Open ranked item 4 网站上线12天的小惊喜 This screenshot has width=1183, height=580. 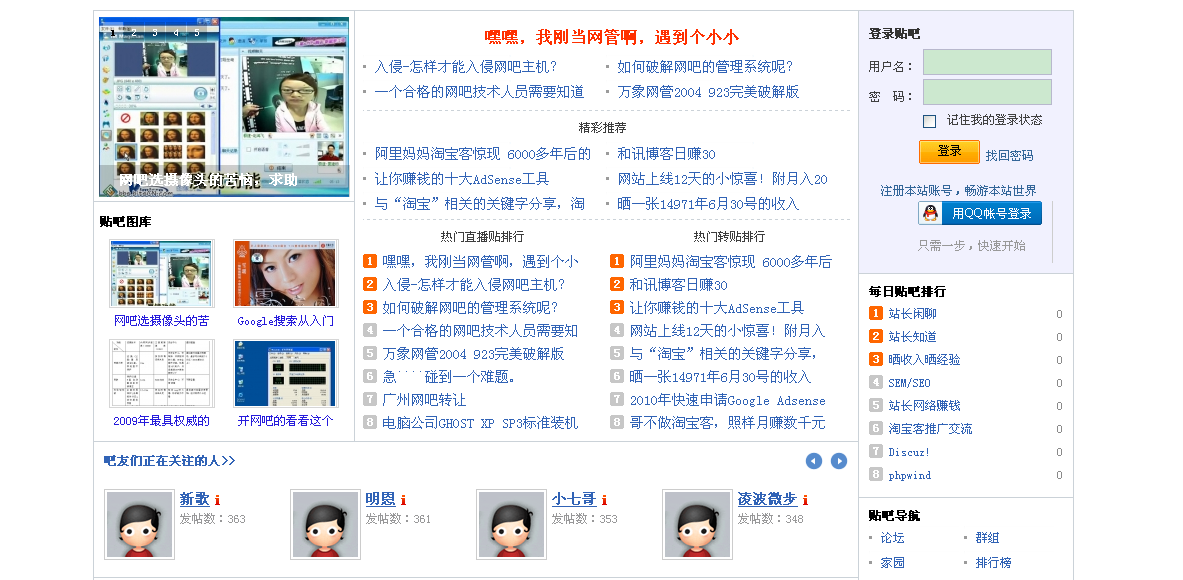coord(727,331)
